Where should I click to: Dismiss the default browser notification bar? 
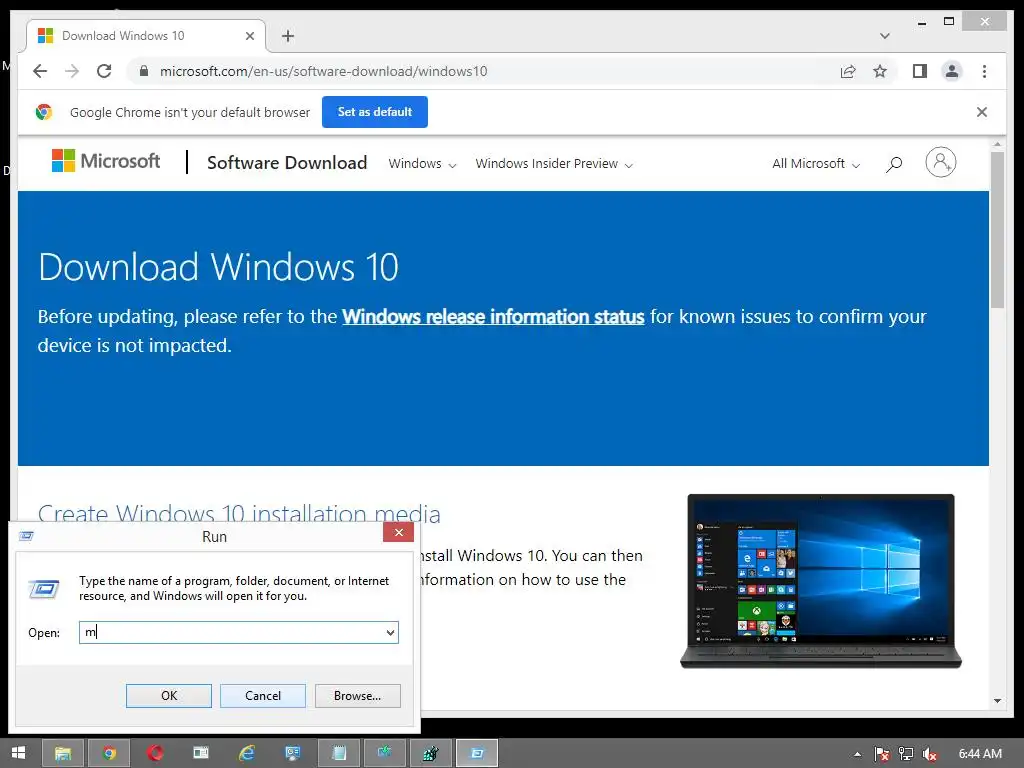click(982, 112)
